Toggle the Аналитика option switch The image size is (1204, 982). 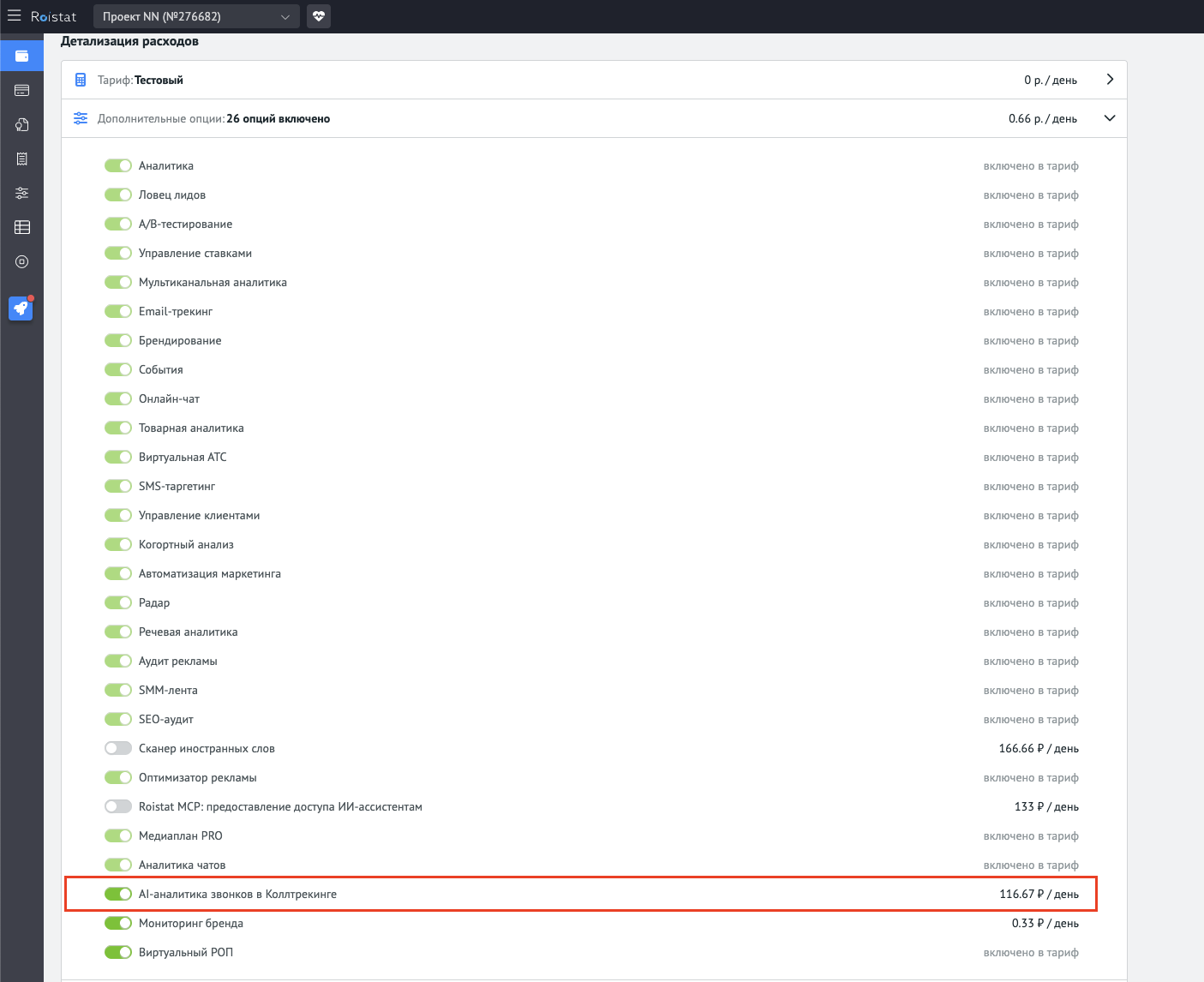(x=118, y=165)
